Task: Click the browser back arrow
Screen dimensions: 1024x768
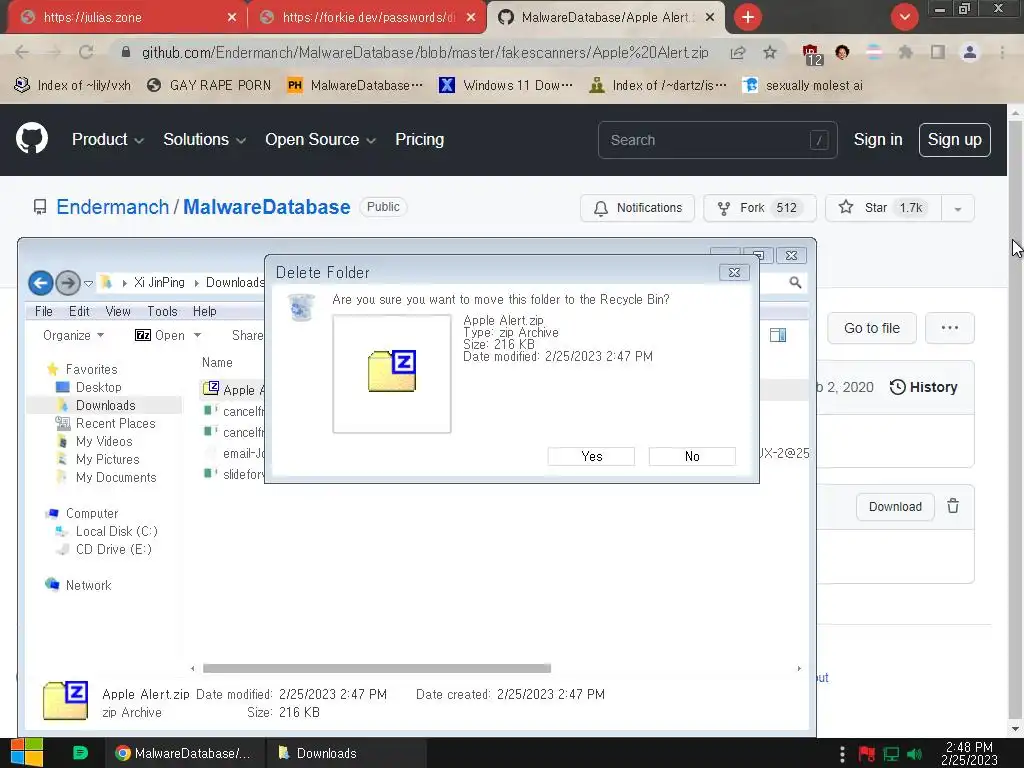Action: 22,52
